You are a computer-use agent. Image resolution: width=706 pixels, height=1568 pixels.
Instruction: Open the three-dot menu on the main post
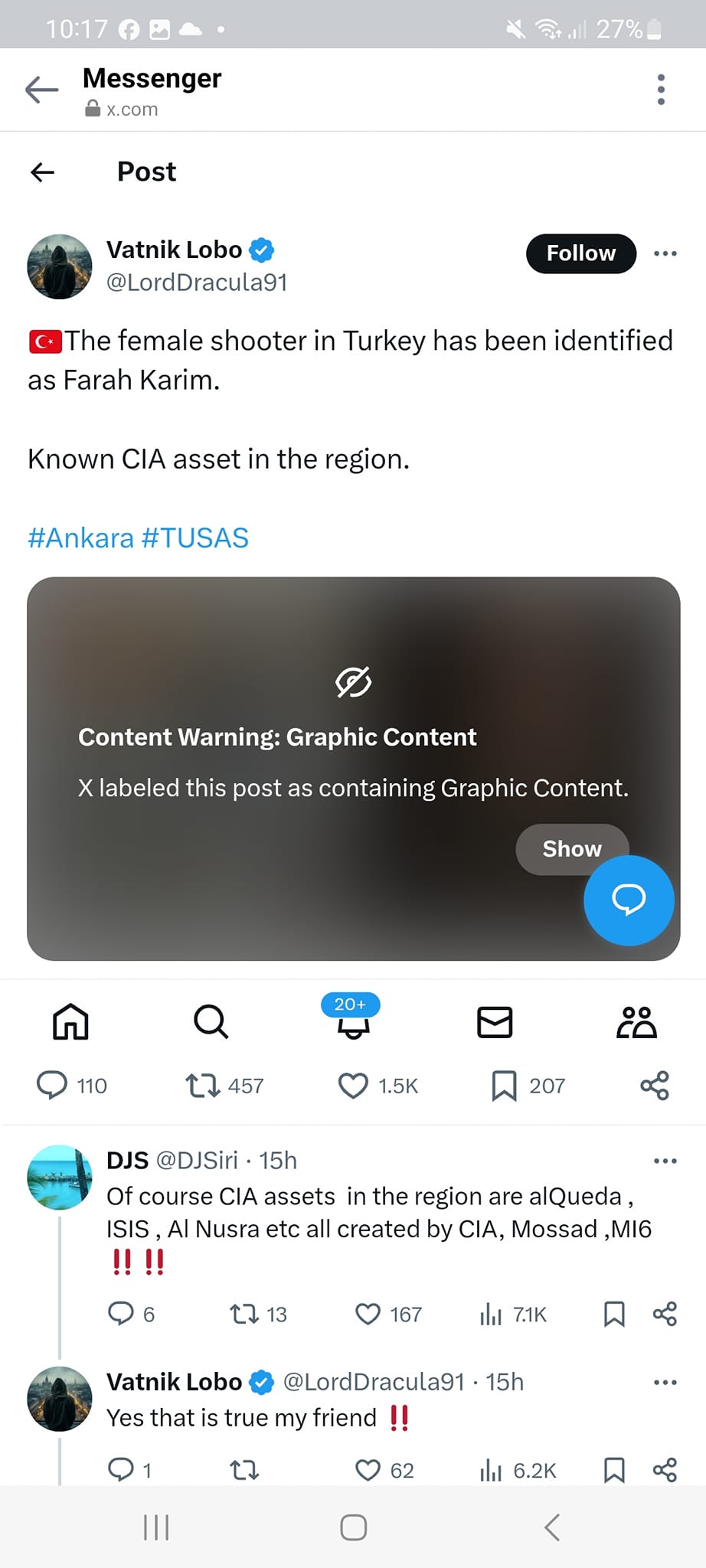pyautogui.click(x=665, y=253)
